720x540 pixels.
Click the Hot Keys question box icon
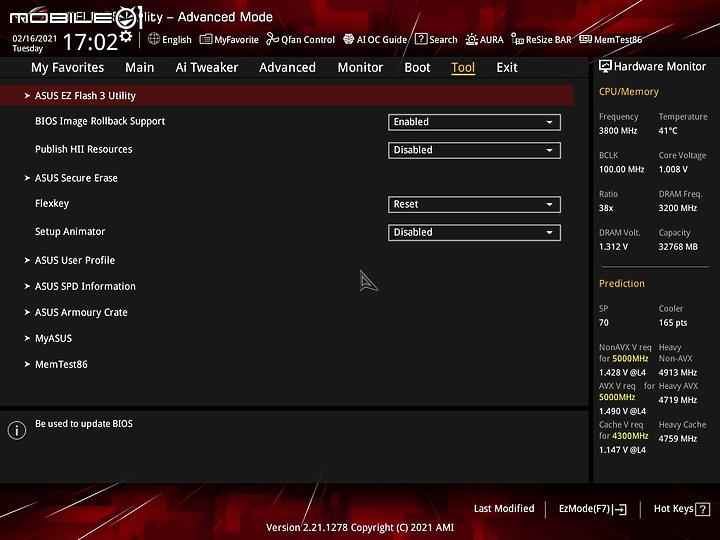[703, 509]
